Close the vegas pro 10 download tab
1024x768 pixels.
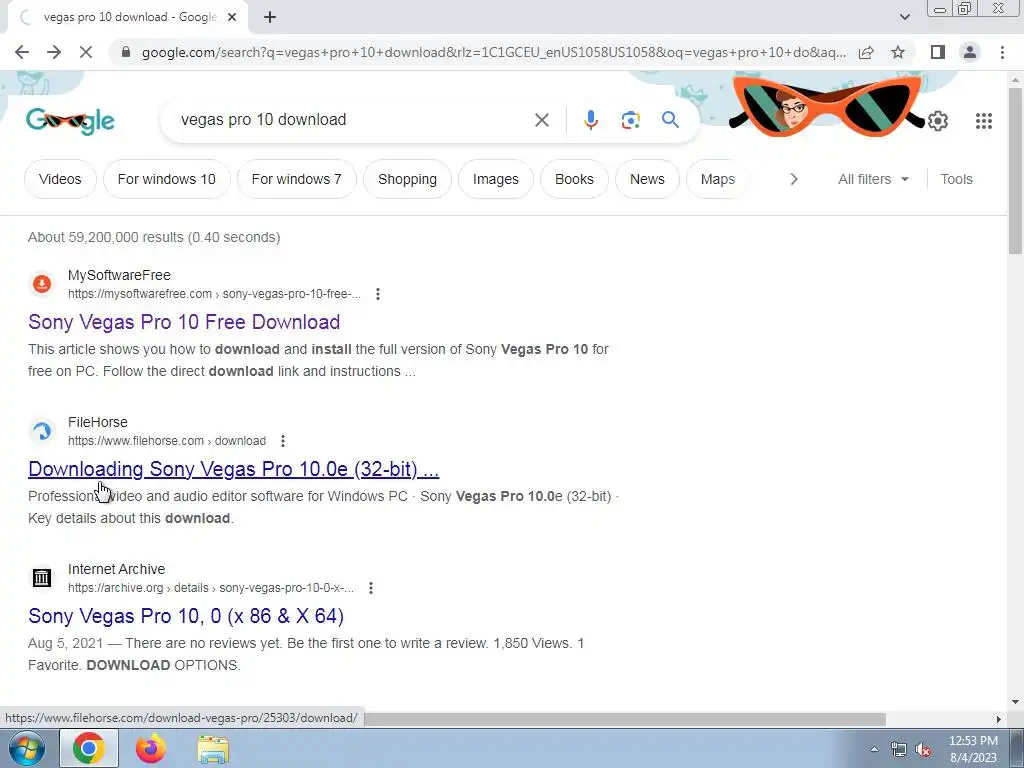click(x=232, y=18)
